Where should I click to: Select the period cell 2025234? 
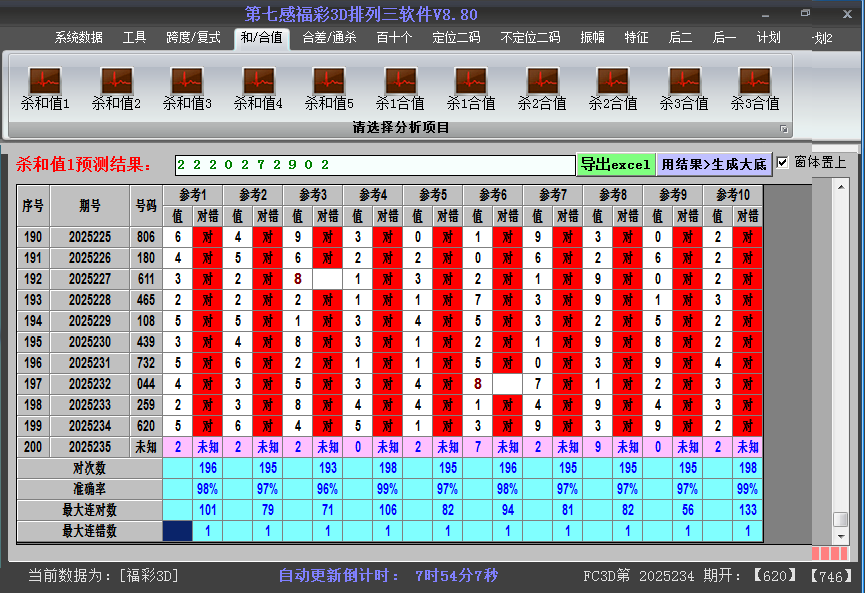click(90, 426)
